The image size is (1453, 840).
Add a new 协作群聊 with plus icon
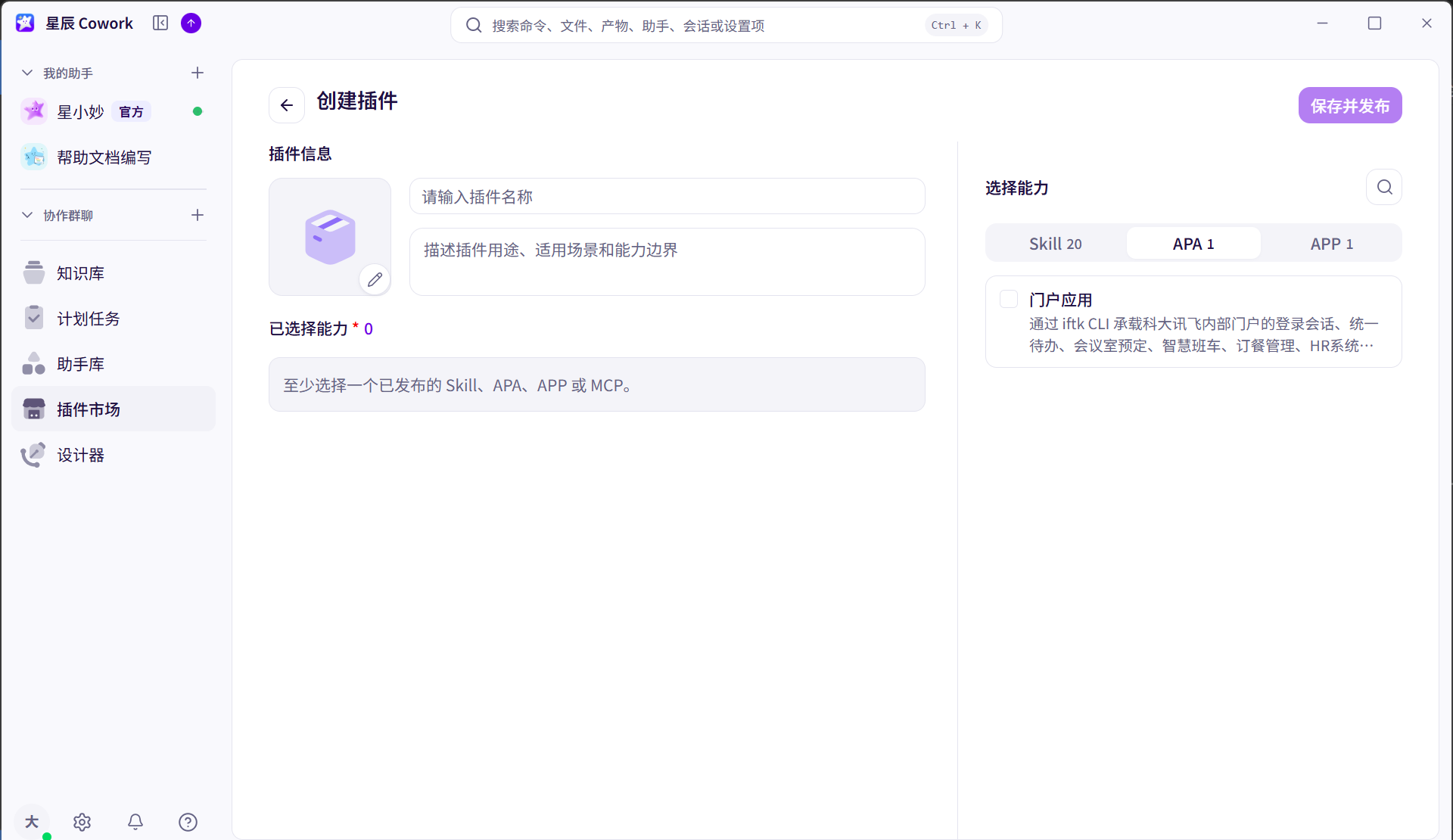(x=198, y=215)
